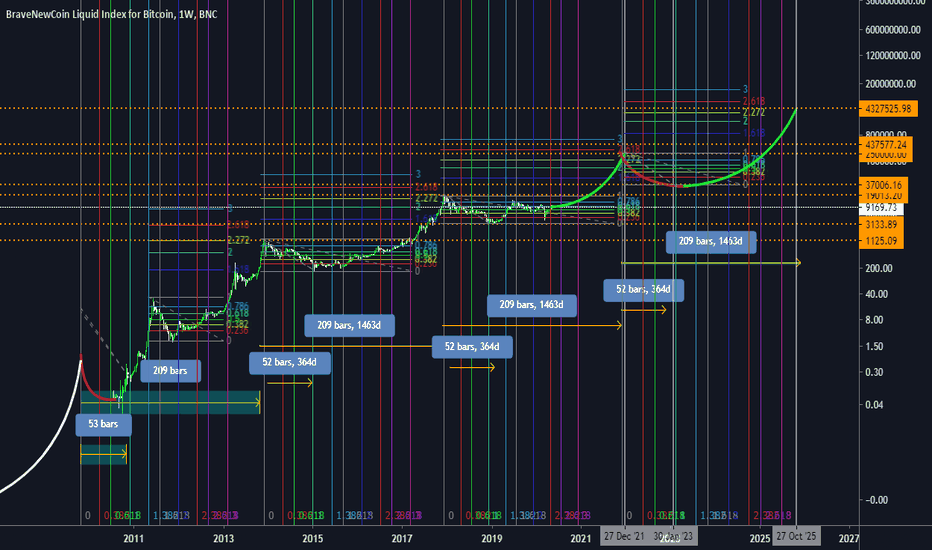This screenshot has height=550, width=932.
Task: Select the 30 Jan '23 date marker
Action: tap(674, 536)
